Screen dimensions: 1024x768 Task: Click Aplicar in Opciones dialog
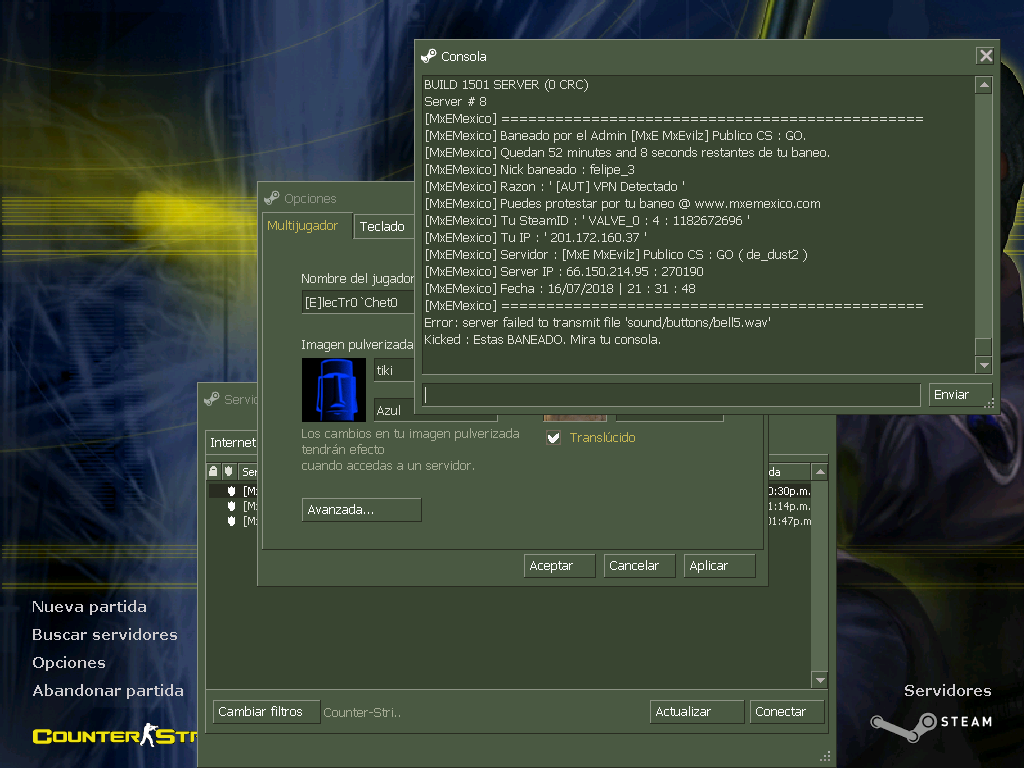coord(720,566)
